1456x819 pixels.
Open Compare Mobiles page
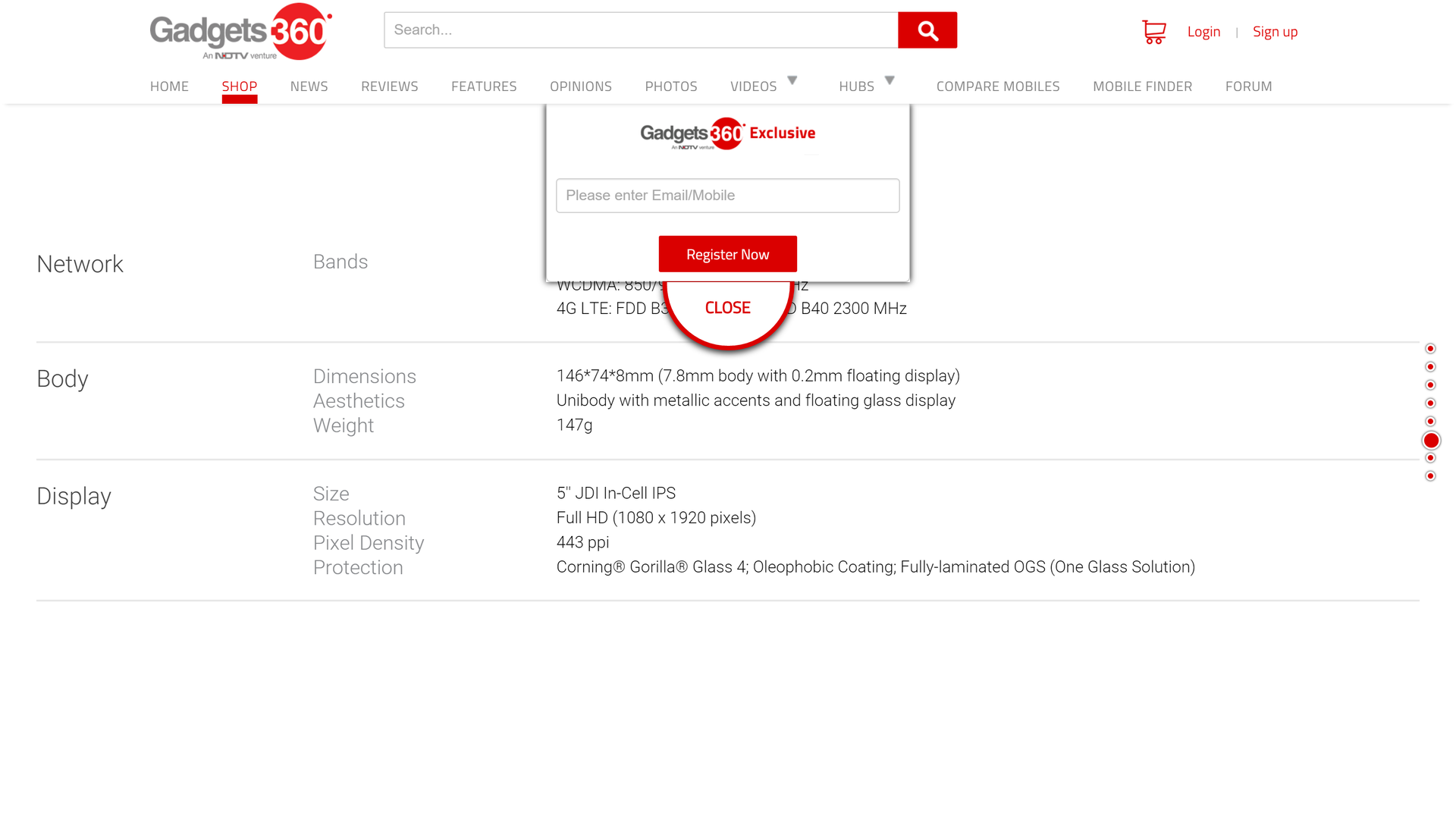coord(997,86)
